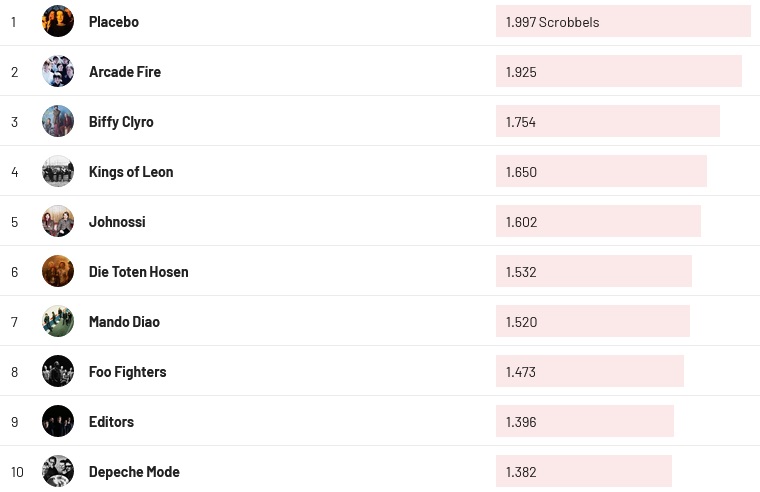Image resolution: width=760 pixels, height=492 pixels.
Task: Go to the Arcade Fire artist page
Action: 125,72
